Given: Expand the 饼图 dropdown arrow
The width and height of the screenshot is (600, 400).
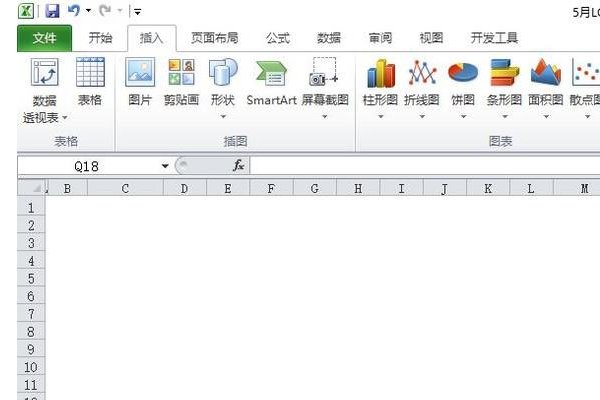Looking at the screenshot, I should pos(463,116).
